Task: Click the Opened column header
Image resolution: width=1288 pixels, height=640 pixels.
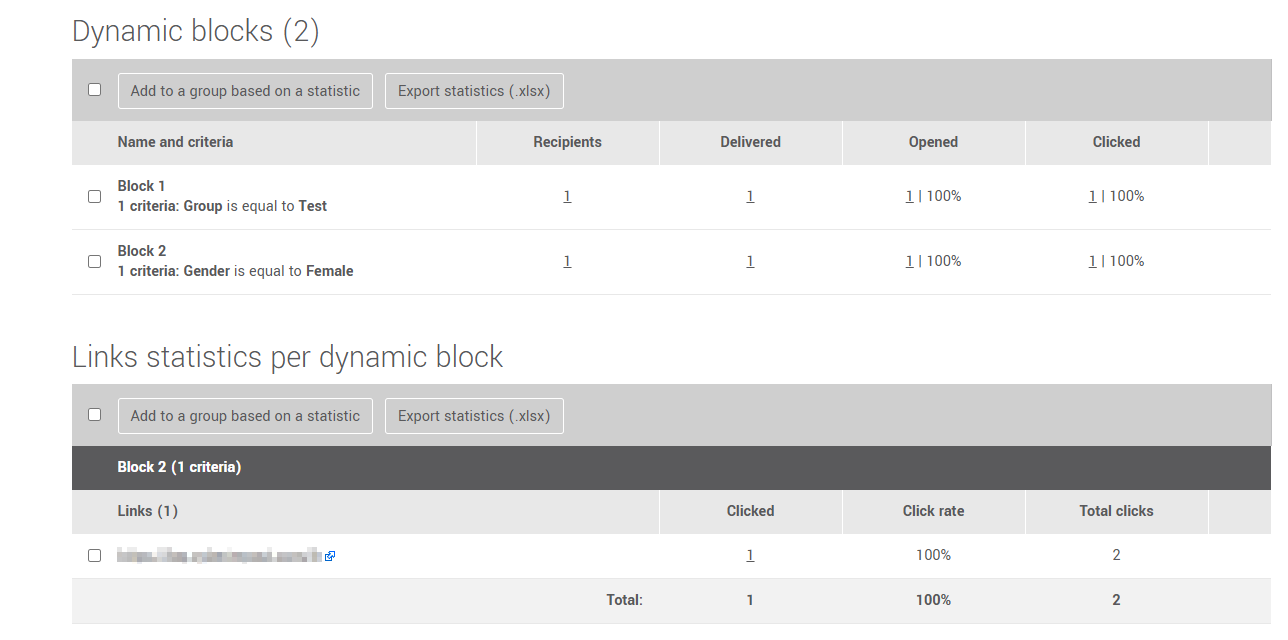Action: (933, 142)
